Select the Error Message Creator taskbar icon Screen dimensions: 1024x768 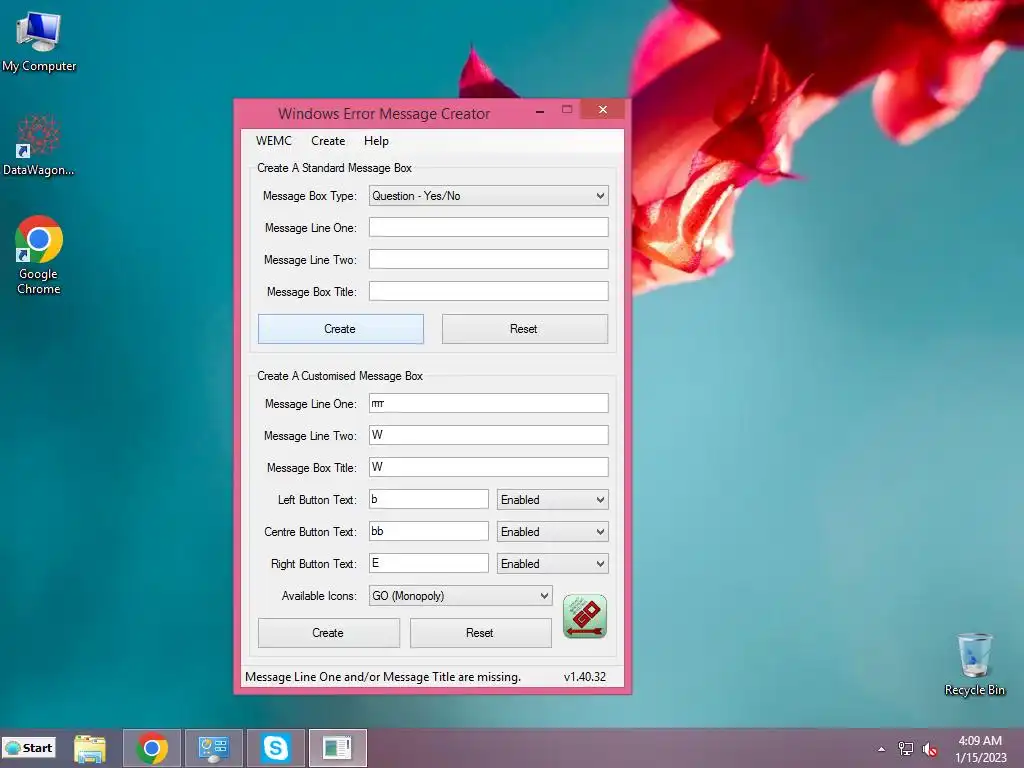click(x=338, y=748)
